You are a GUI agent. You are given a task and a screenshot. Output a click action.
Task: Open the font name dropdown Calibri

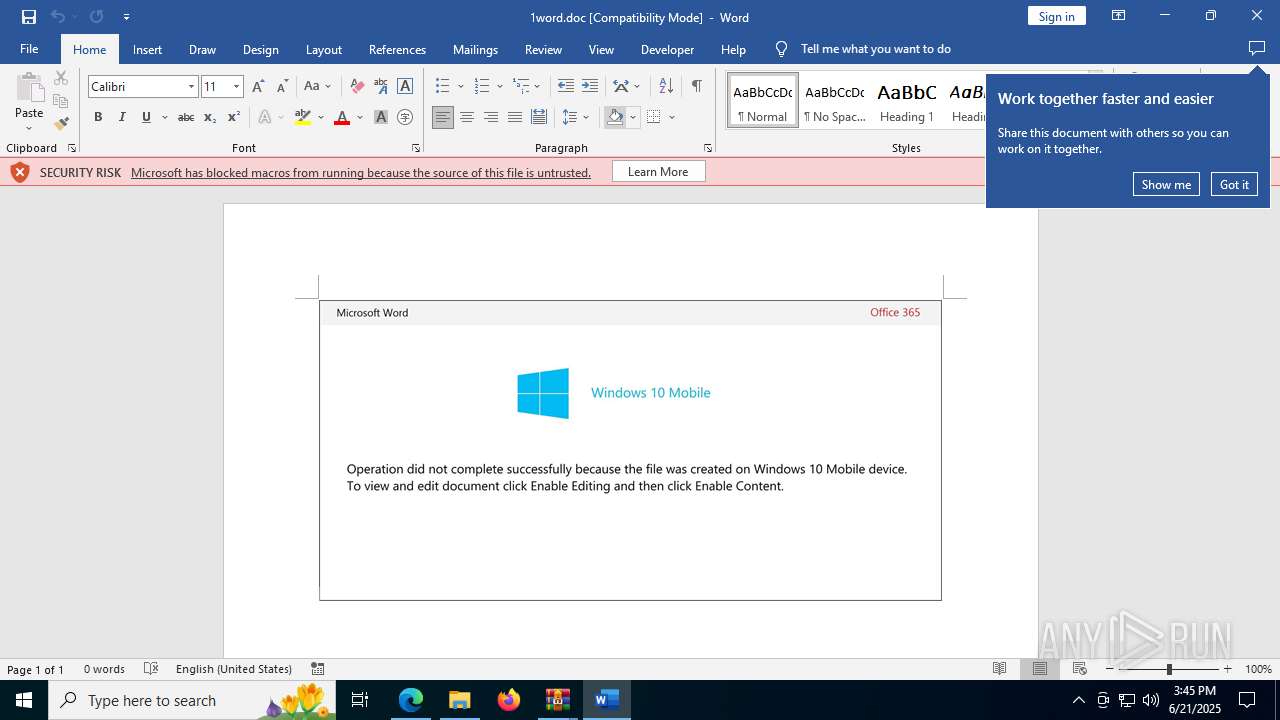[x=191, y=87]
